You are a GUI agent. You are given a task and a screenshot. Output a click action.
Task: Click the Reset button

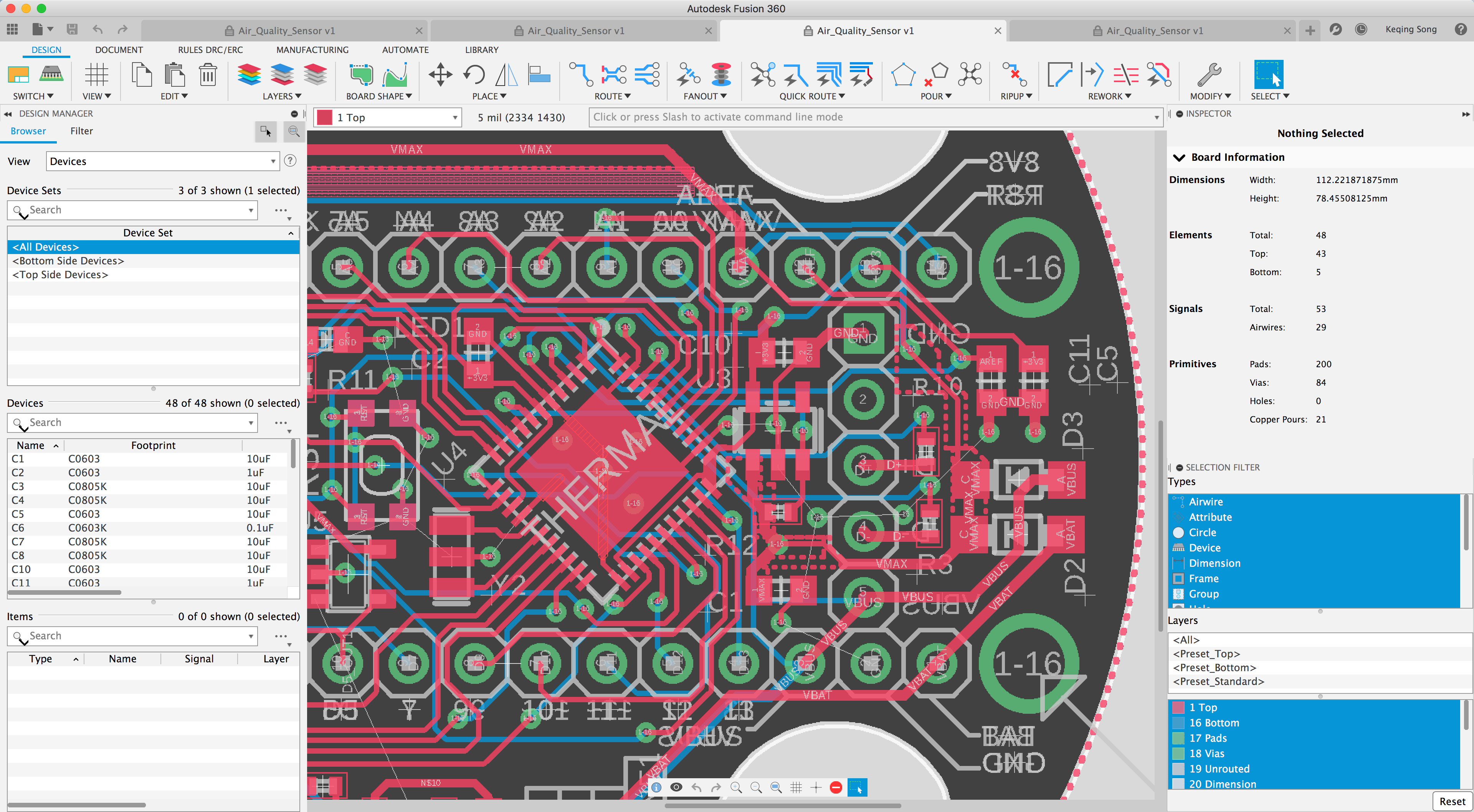click(x=1452, y=801)
